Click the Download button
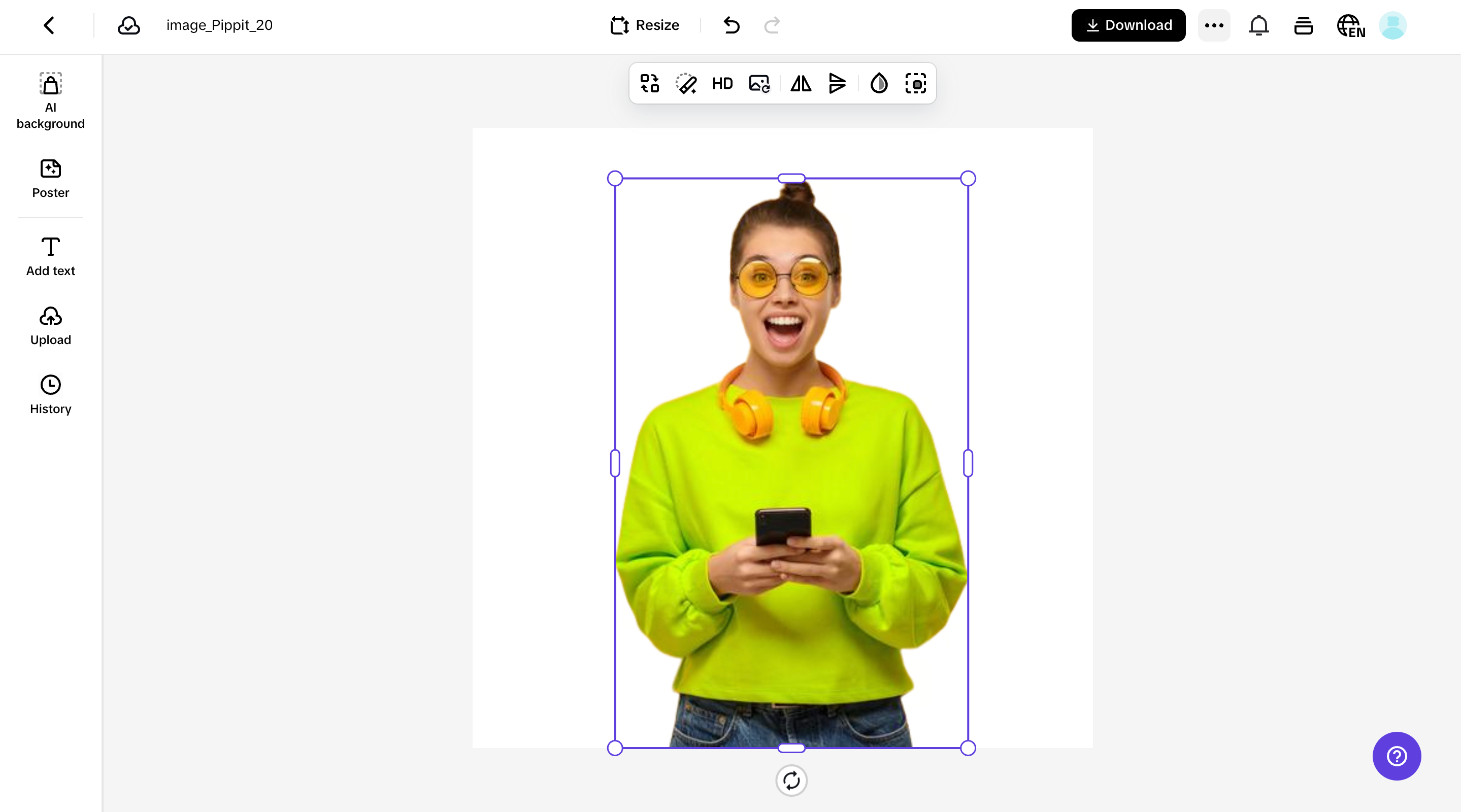 [x=1128, y=25]
